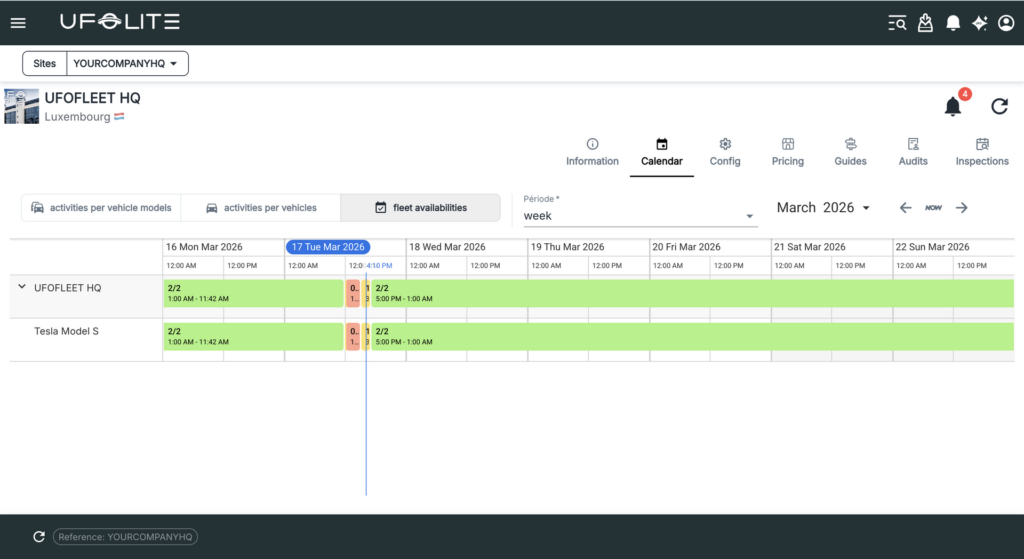Collapse the UFOFLEET HQ row
The image size is (1024, 559).
pyautogui.click(x=21, y=287)
